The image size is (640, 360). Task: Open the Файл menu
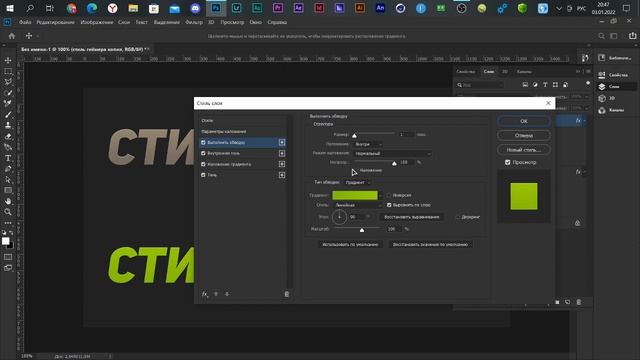(x=25, y=22)
